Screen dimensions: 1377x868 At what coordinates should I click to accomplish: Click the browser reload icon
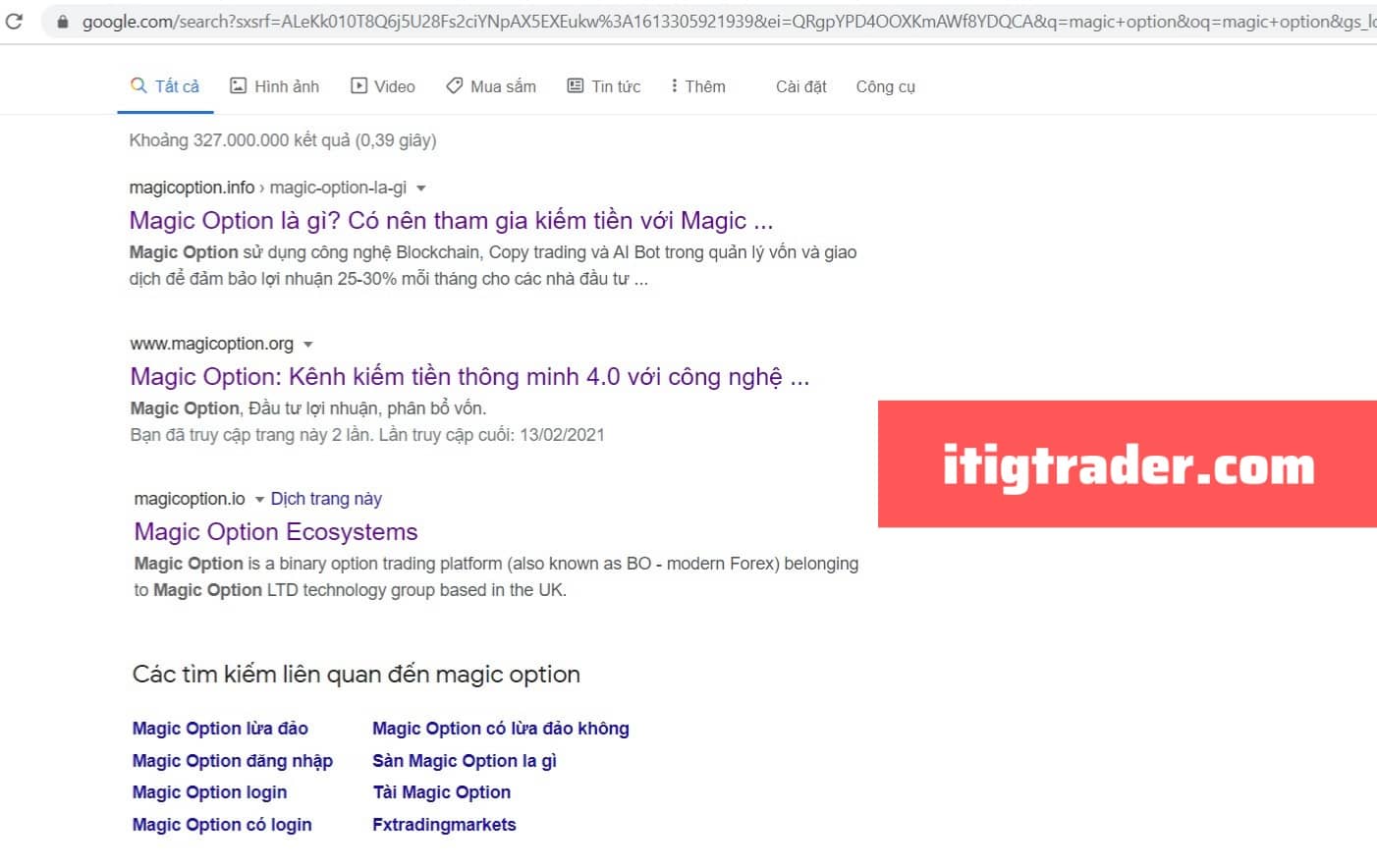point(14,21)
